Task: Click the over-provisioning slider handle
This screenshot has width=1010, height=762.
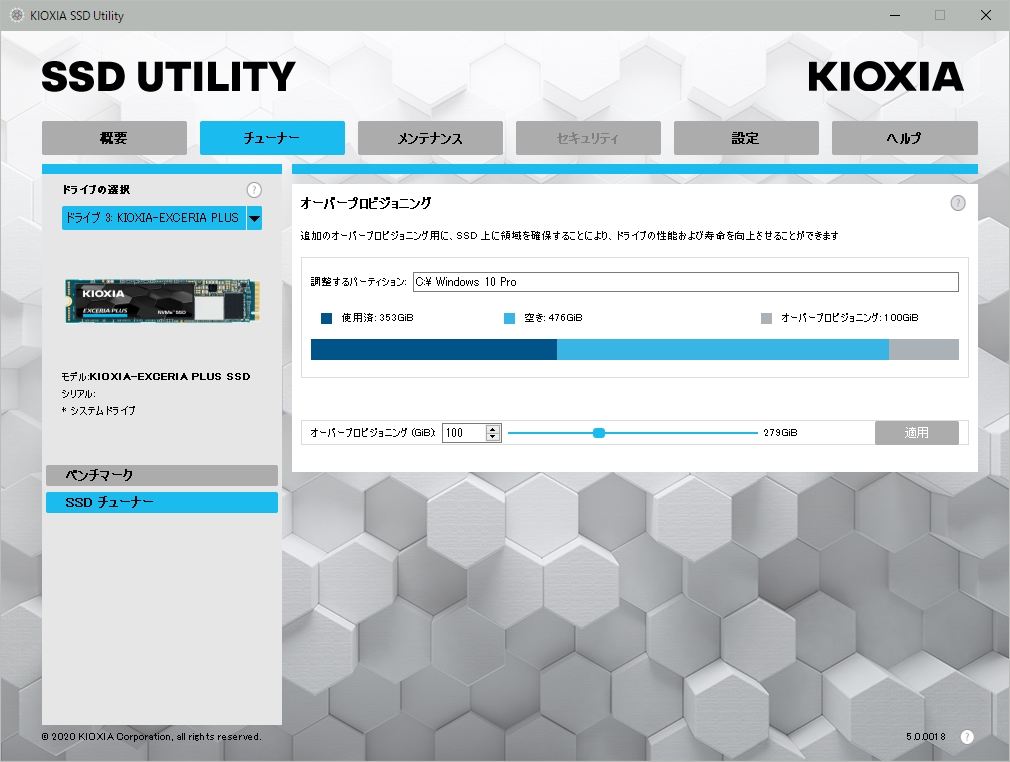Action: 599,433
